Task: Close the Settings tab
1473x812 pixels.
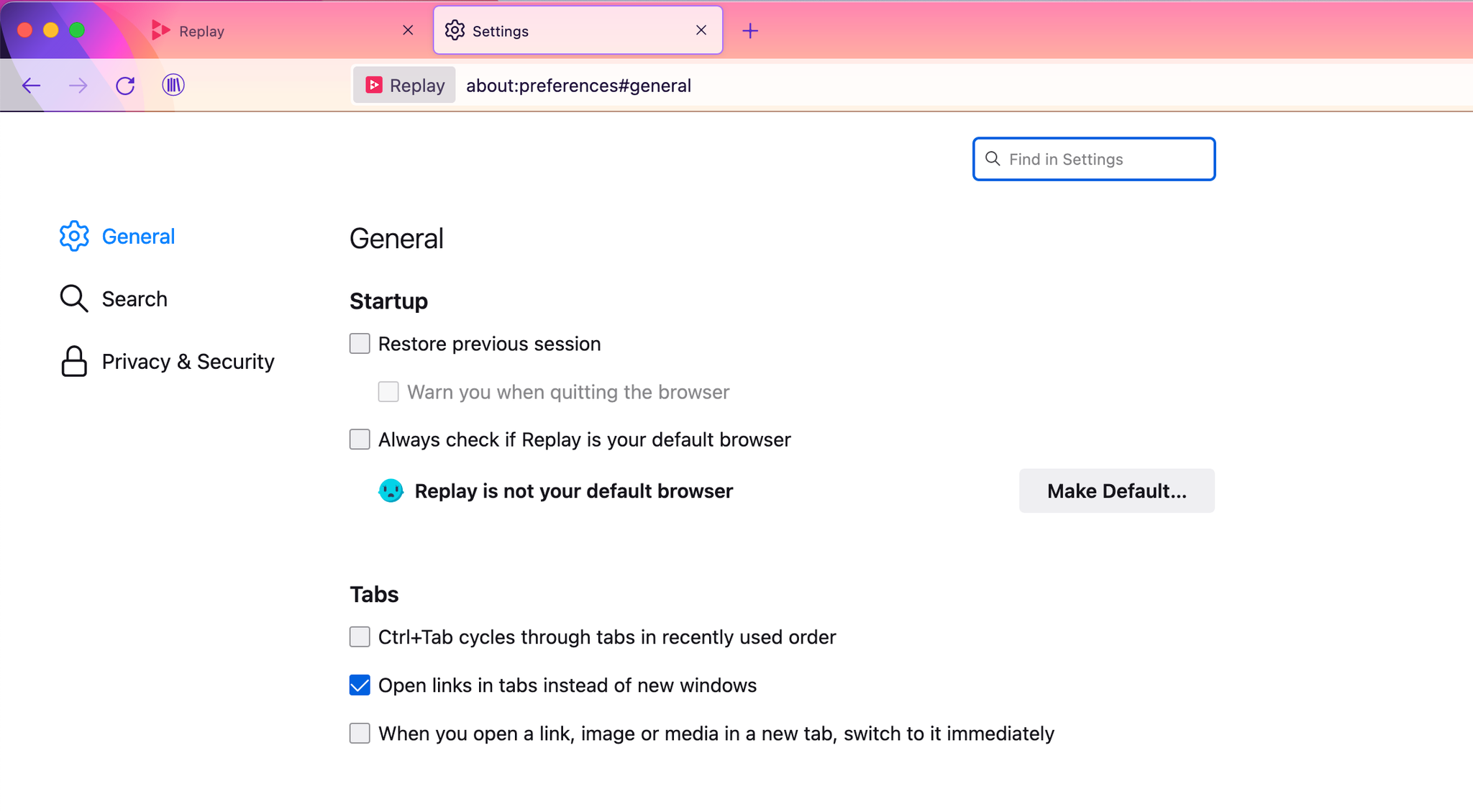Action: click(x=701, y=30)
